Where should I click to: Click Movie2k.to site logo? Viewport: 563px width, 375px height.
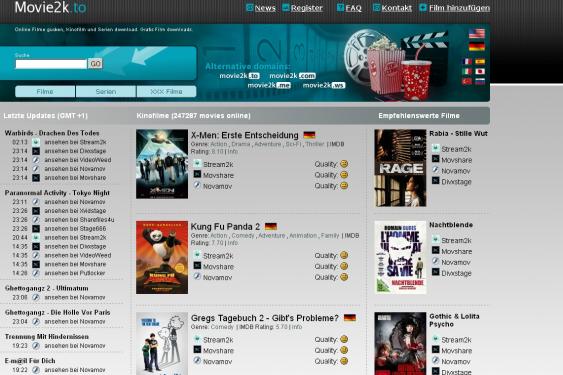[x=51, y=7]
